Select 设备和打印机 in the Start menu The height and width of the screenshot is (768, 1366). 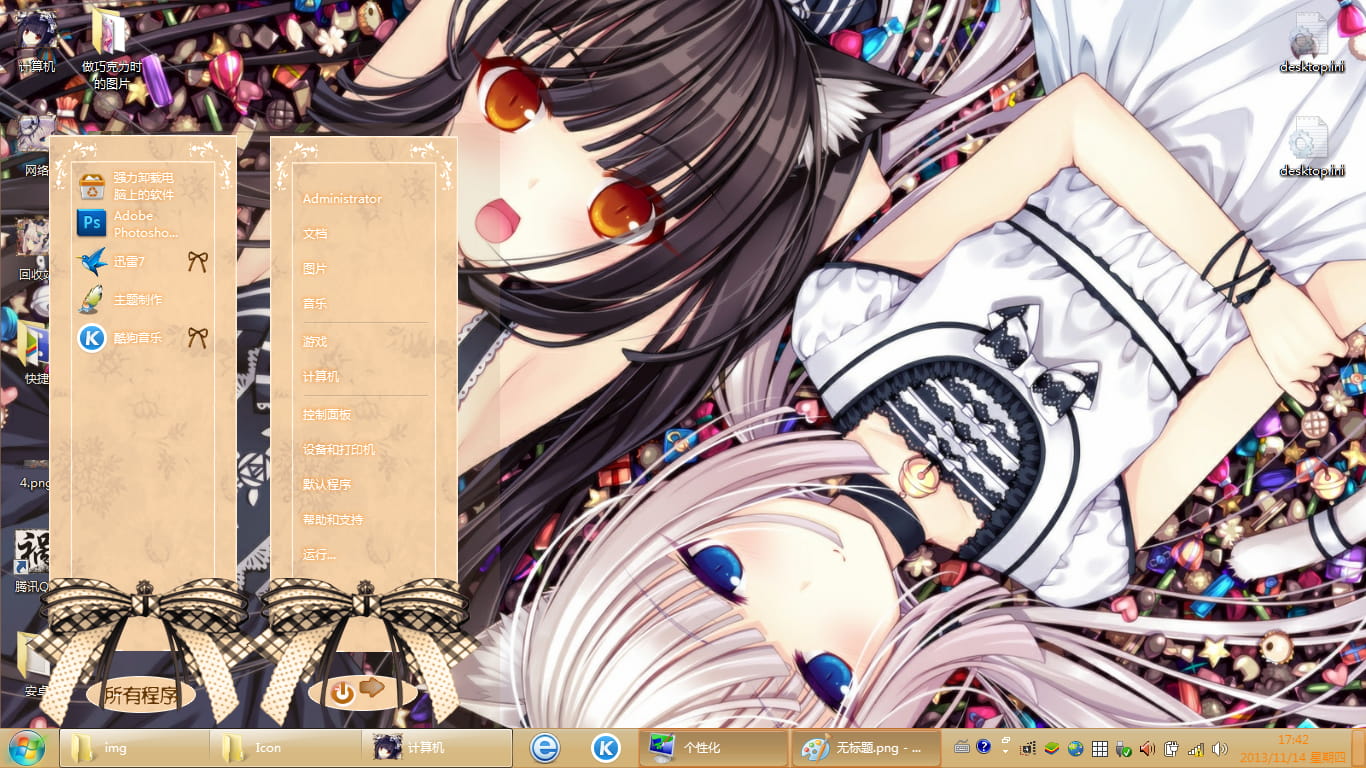point(339,450)
